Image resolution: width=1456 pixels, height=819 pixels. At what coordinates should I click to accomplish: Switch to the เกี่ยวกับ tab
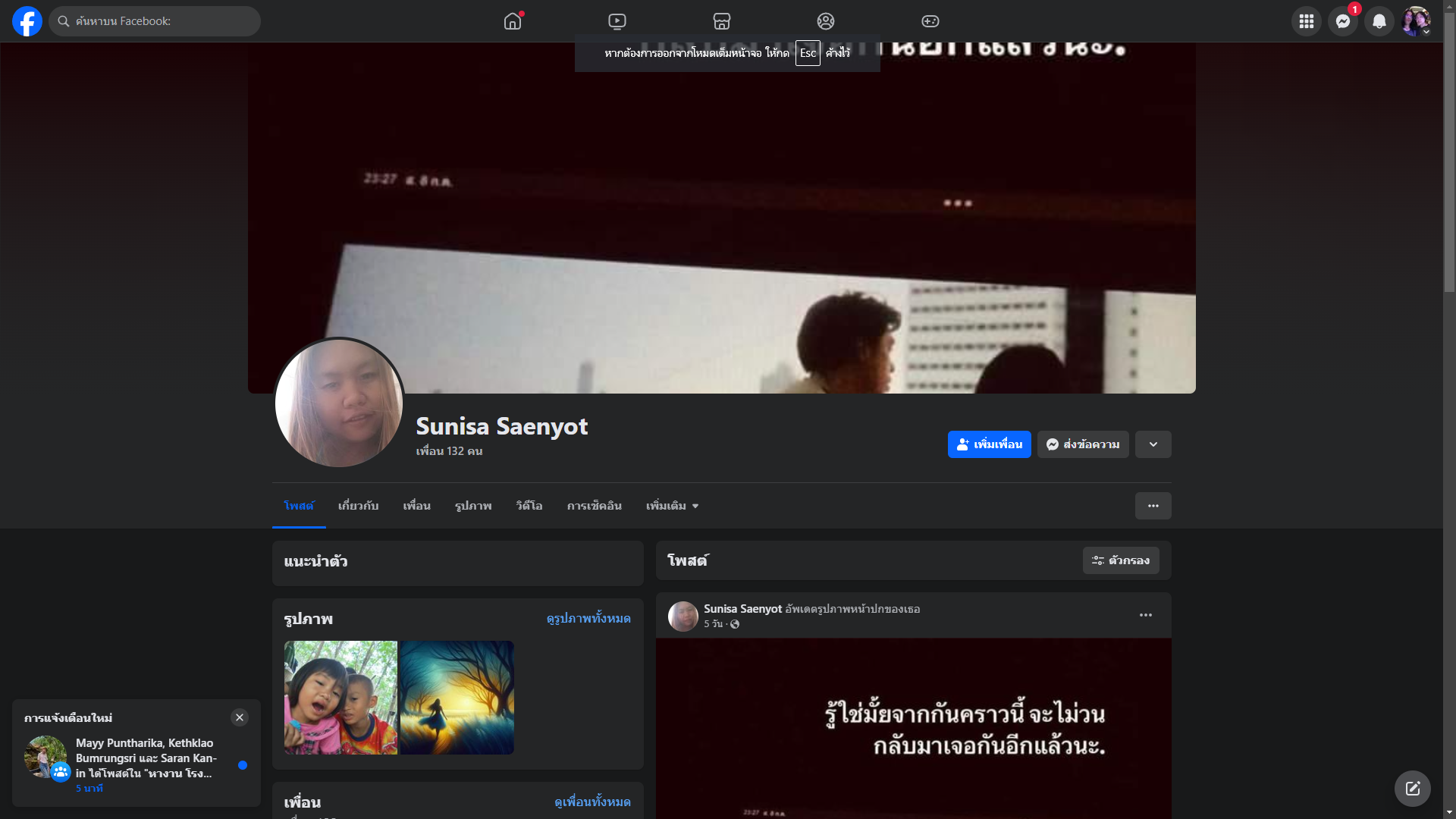point(358,506)
